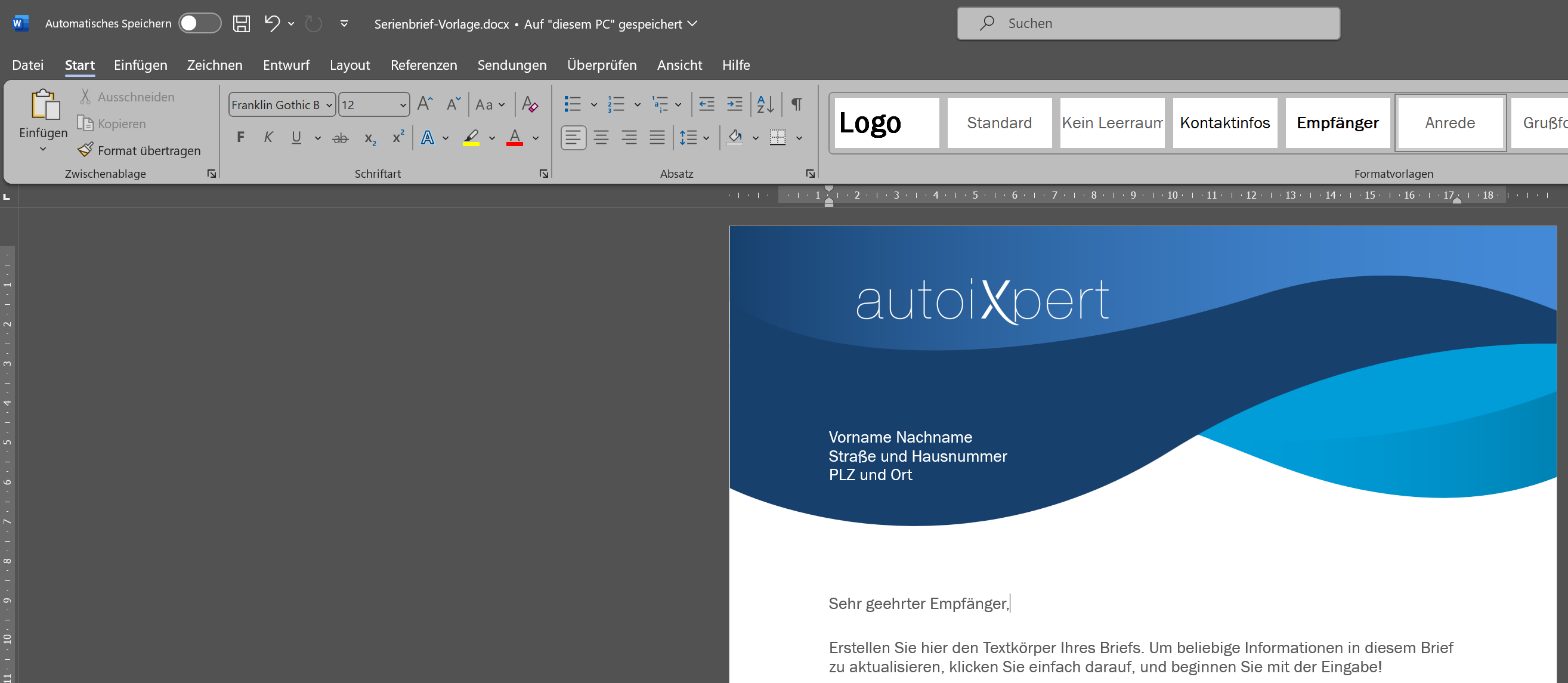Viewport: 1568px width, 683px height.
Task: Click the Undo arrow icon
Action: coord(271,24)
